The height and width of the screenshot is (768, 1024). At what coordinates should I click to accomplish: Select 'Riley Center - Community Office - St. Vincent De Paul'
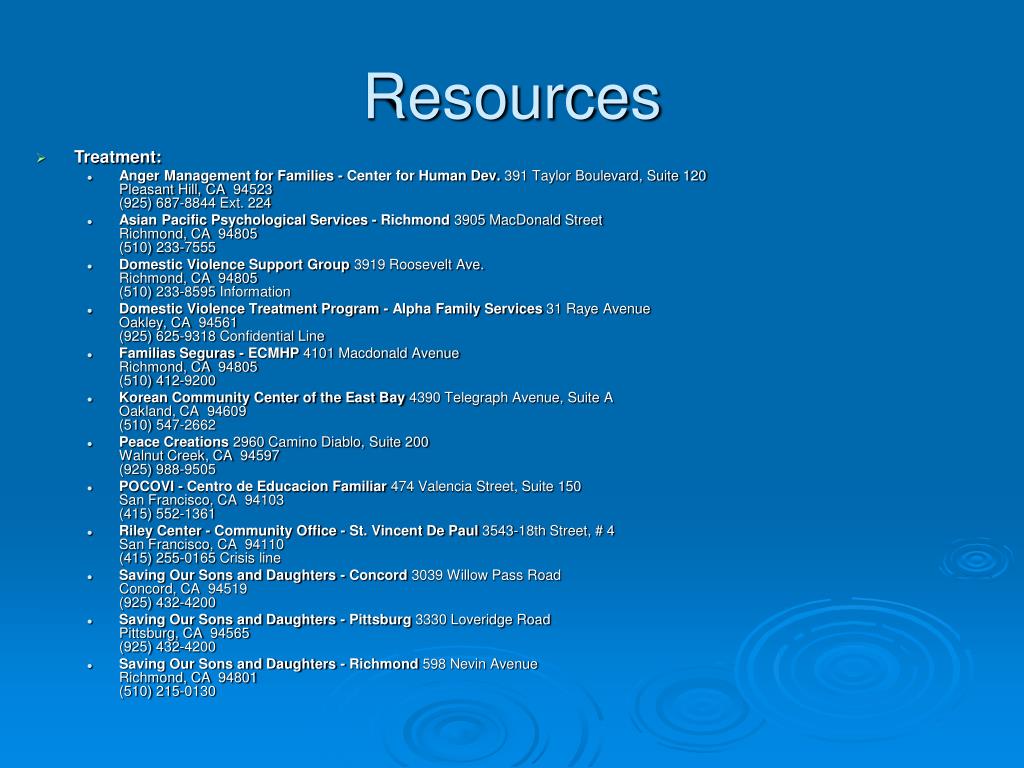pos(298,531)
